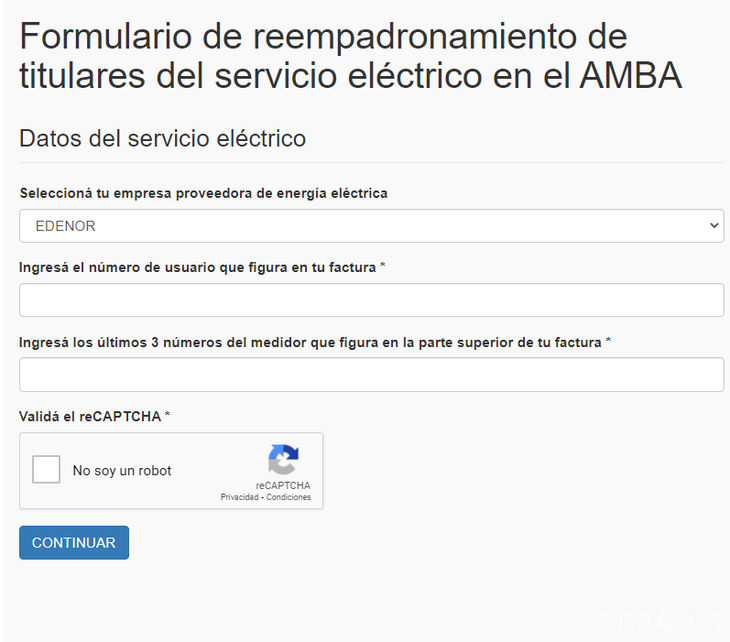Click the "Validá el reCAPTCHA" label

90,416
